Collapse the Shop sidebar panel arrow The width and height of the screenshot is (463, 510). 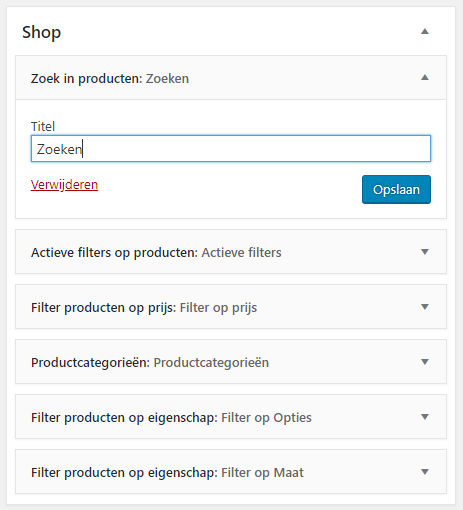[425, 32]
